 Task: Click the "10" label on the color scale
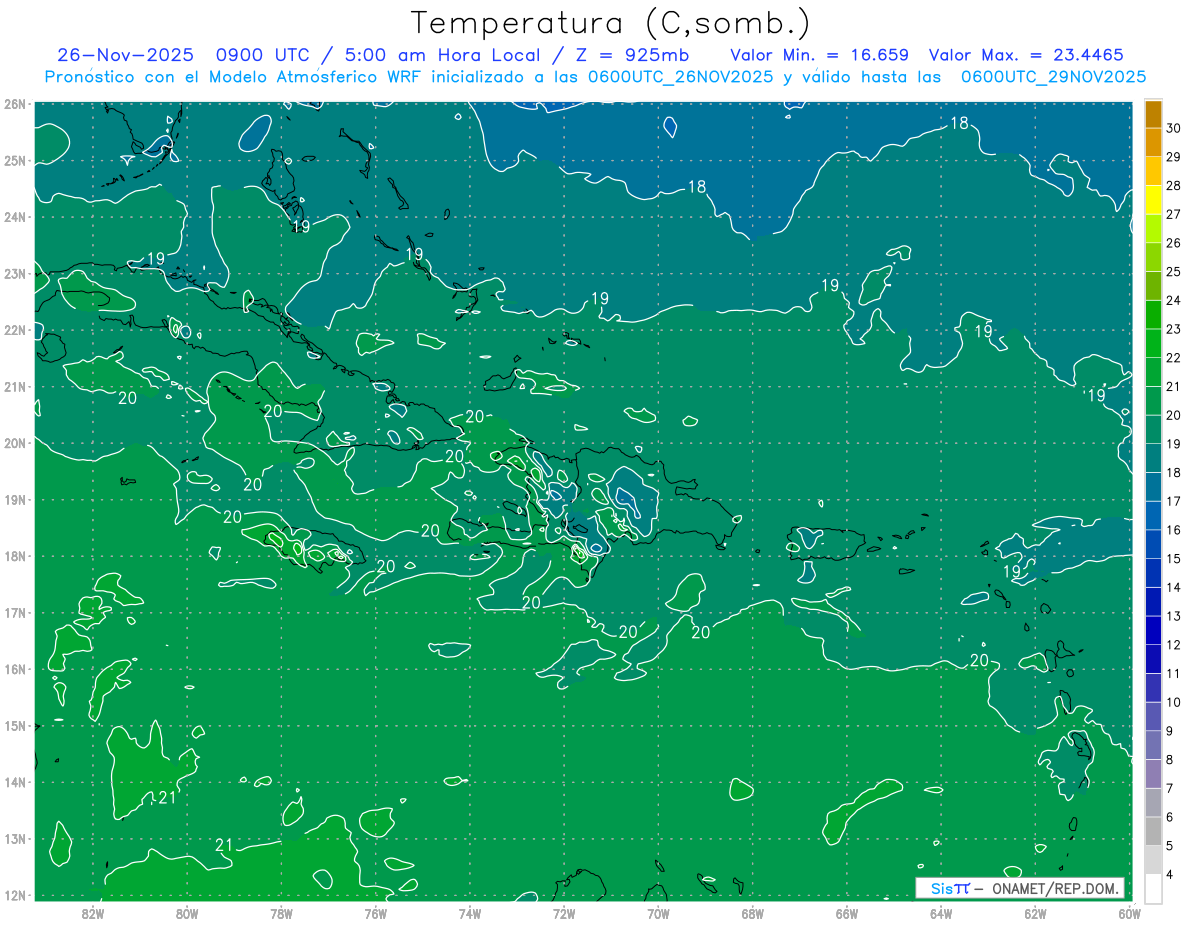(x=1174, y=702)
